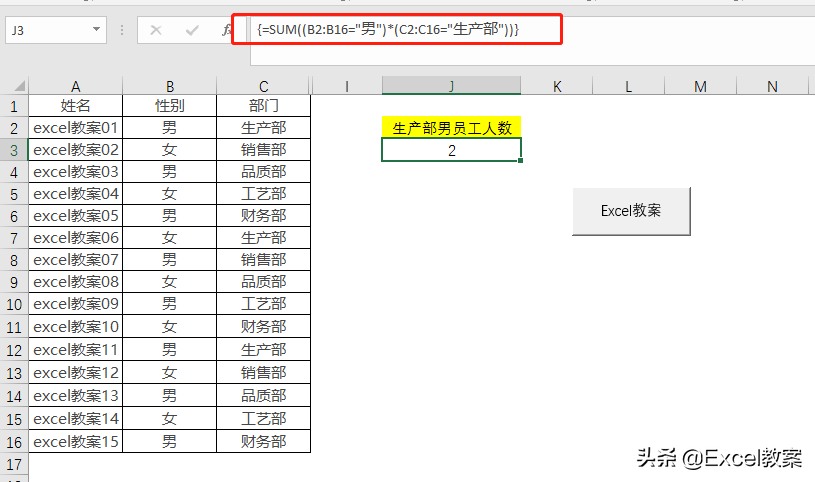815x482 pixels.
Task: Click cell excel教案08
Action: [75, 281]
